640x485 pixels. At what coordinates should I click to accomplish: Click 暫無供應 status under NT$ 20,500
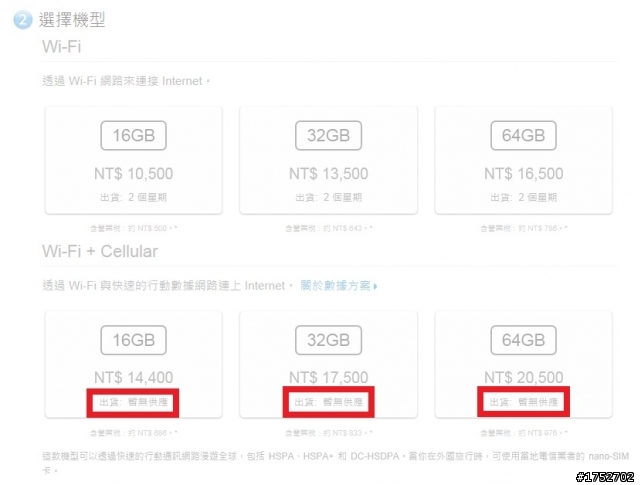point(538,402)
